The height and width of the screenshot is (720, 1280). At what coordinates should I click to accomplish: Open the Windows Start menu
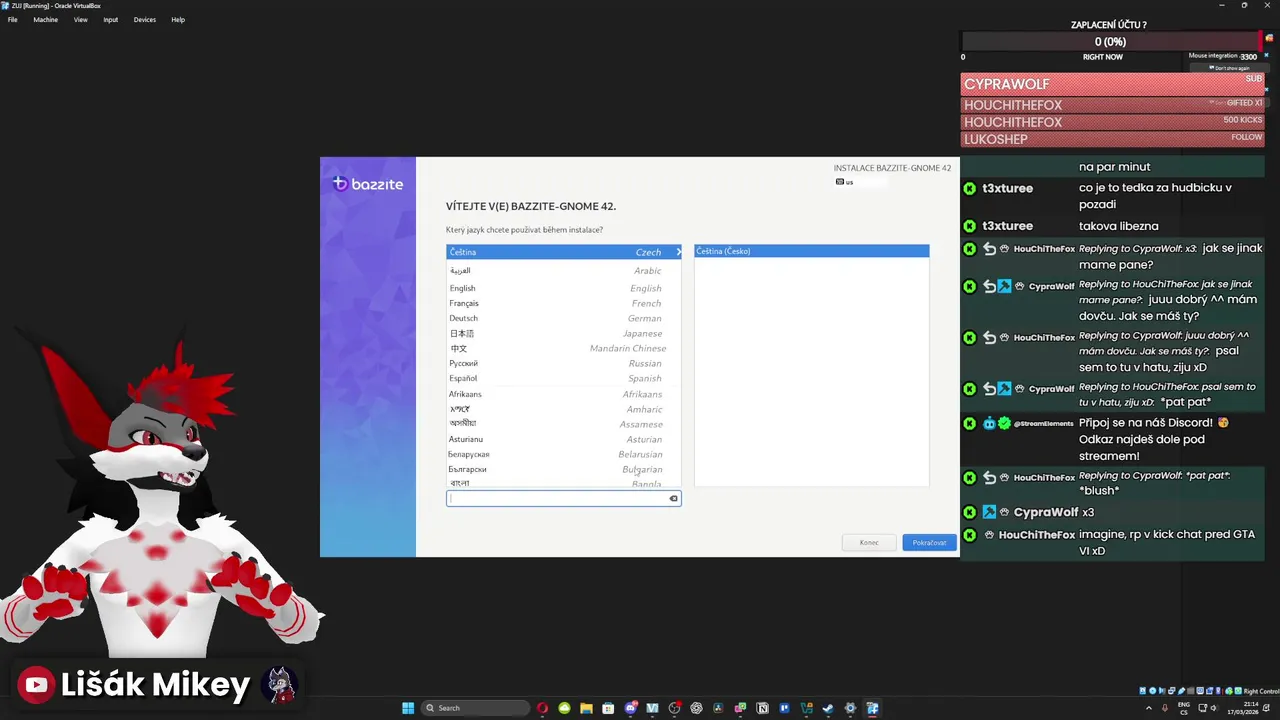[x=408, y=708]
